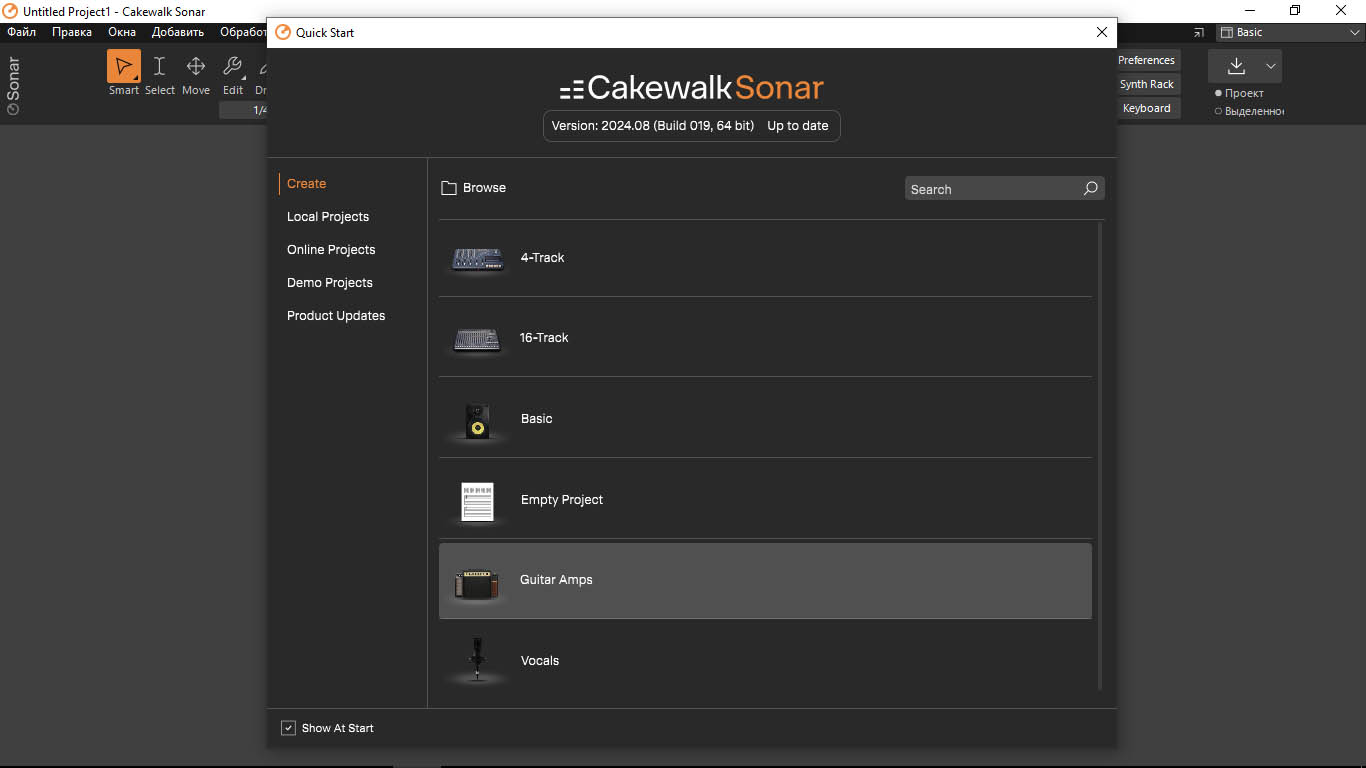Screen dimensions: 1366x768
Task: Click the Vocals microphone icon
Action: tap(478, 660)
